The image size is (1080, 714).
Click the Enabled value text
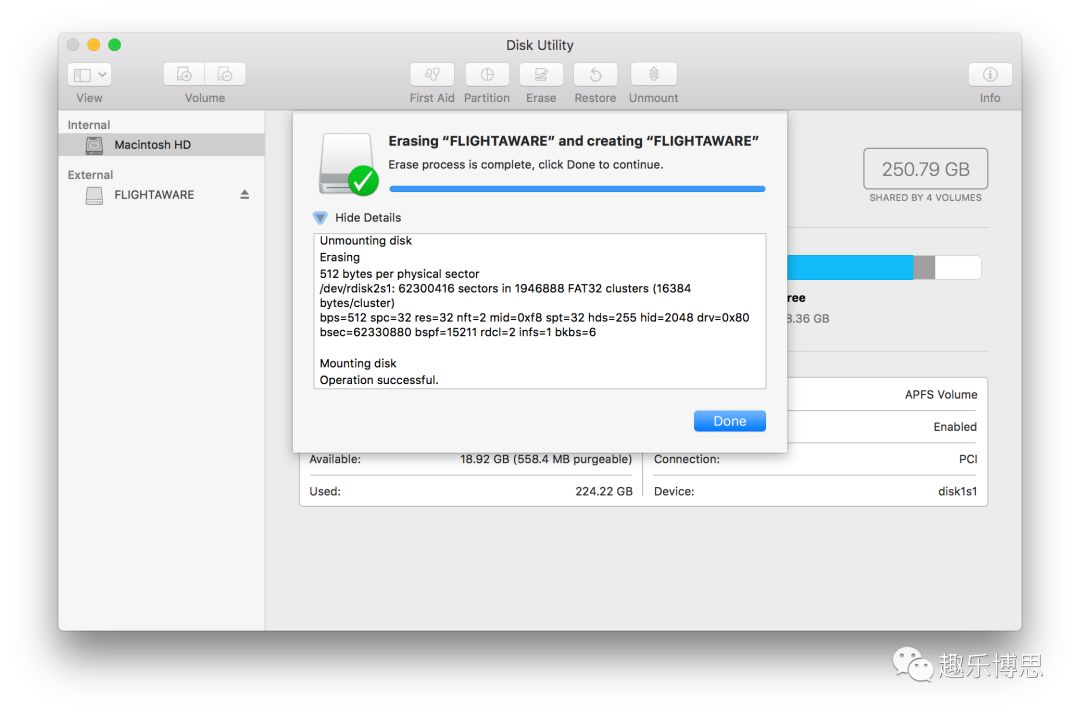[x=955, y=427]
